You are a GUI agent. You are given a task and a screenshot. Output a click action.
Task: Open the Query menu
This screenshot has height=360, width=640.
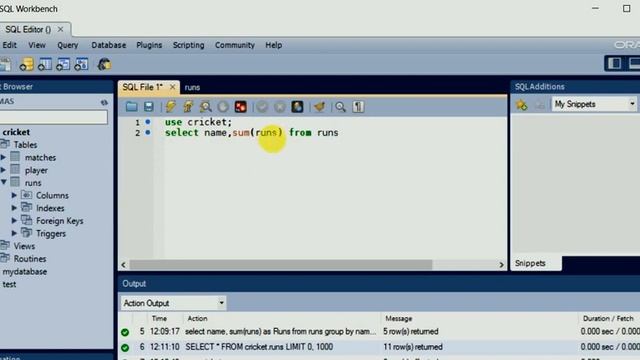68,45
